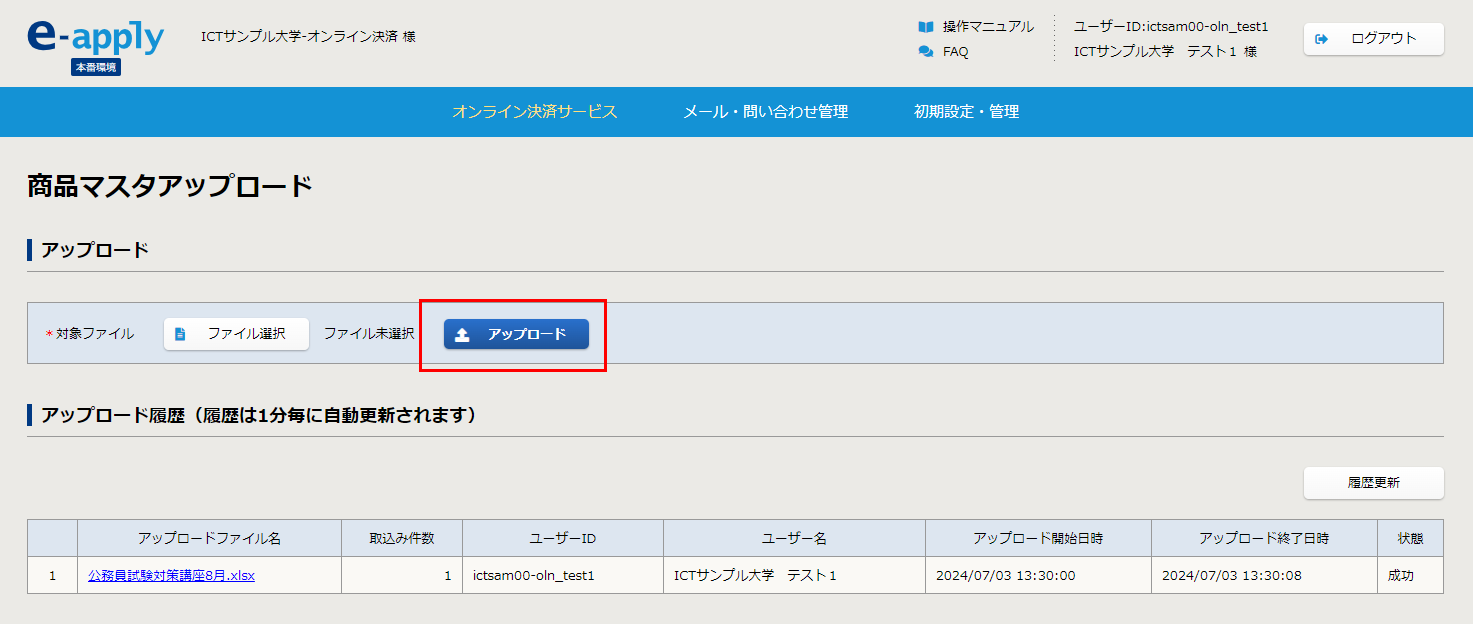Click the document icon in ファイル選択

coord(180,334)
